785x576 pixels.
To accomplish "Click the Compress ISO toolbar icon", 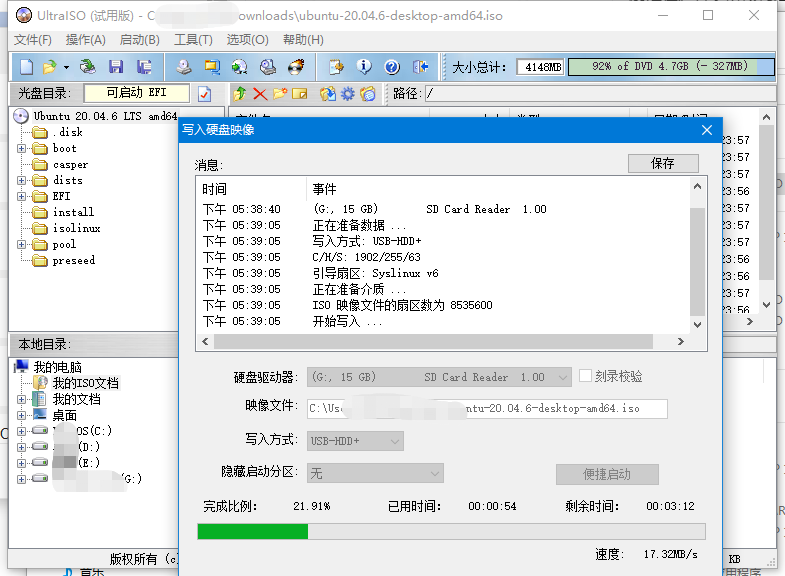I will click(212, 67).
